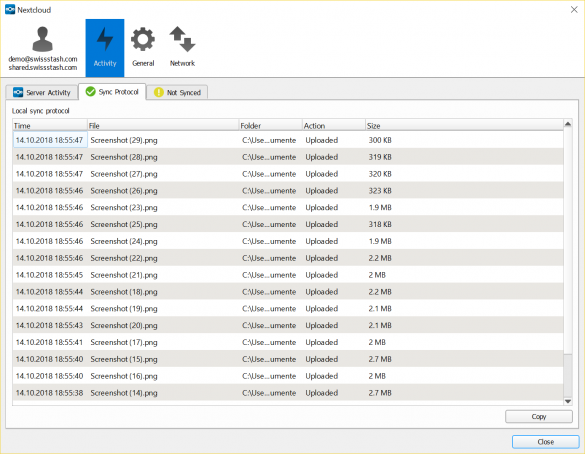Select row Screenshot (28).png
The height and width of the screenshot is (454, 585).
288,157
